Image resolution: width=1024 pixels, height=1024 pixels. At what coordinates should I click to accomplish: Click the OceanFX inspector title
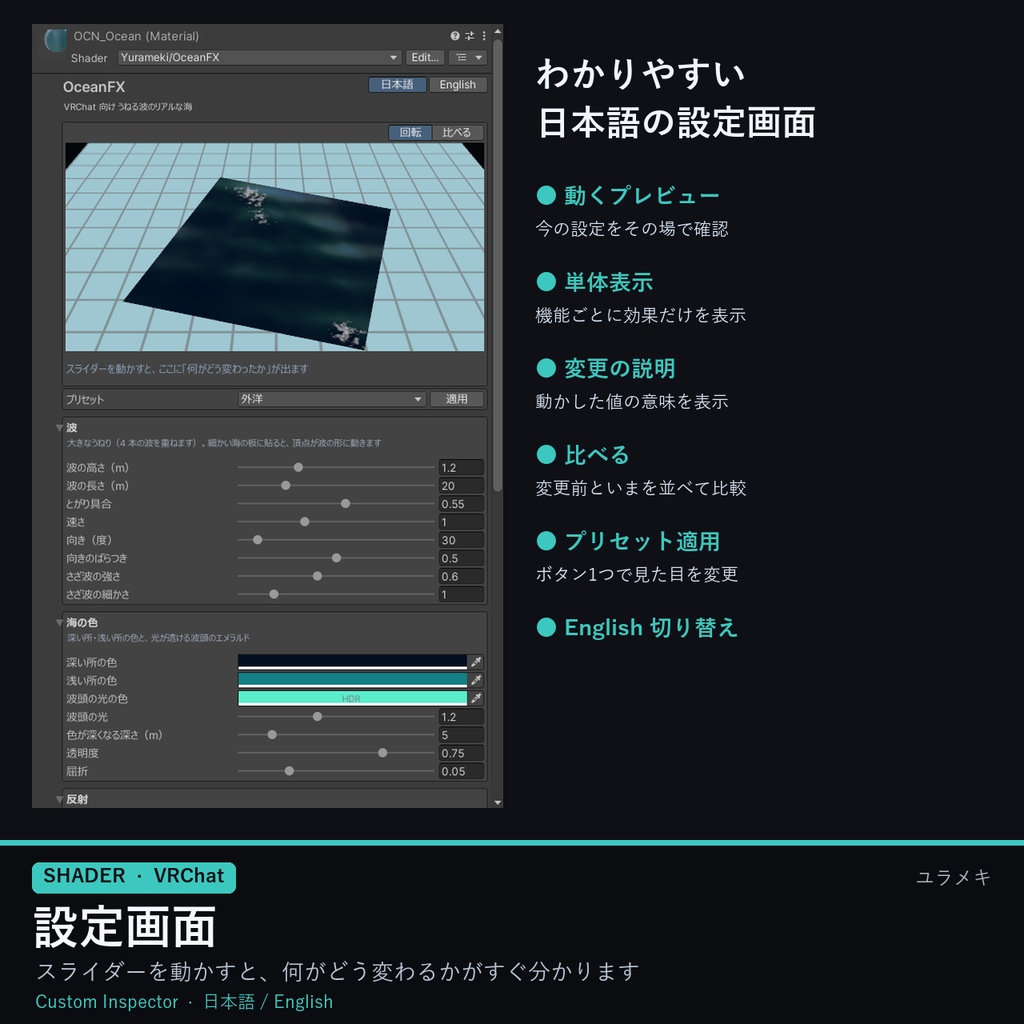93,87
